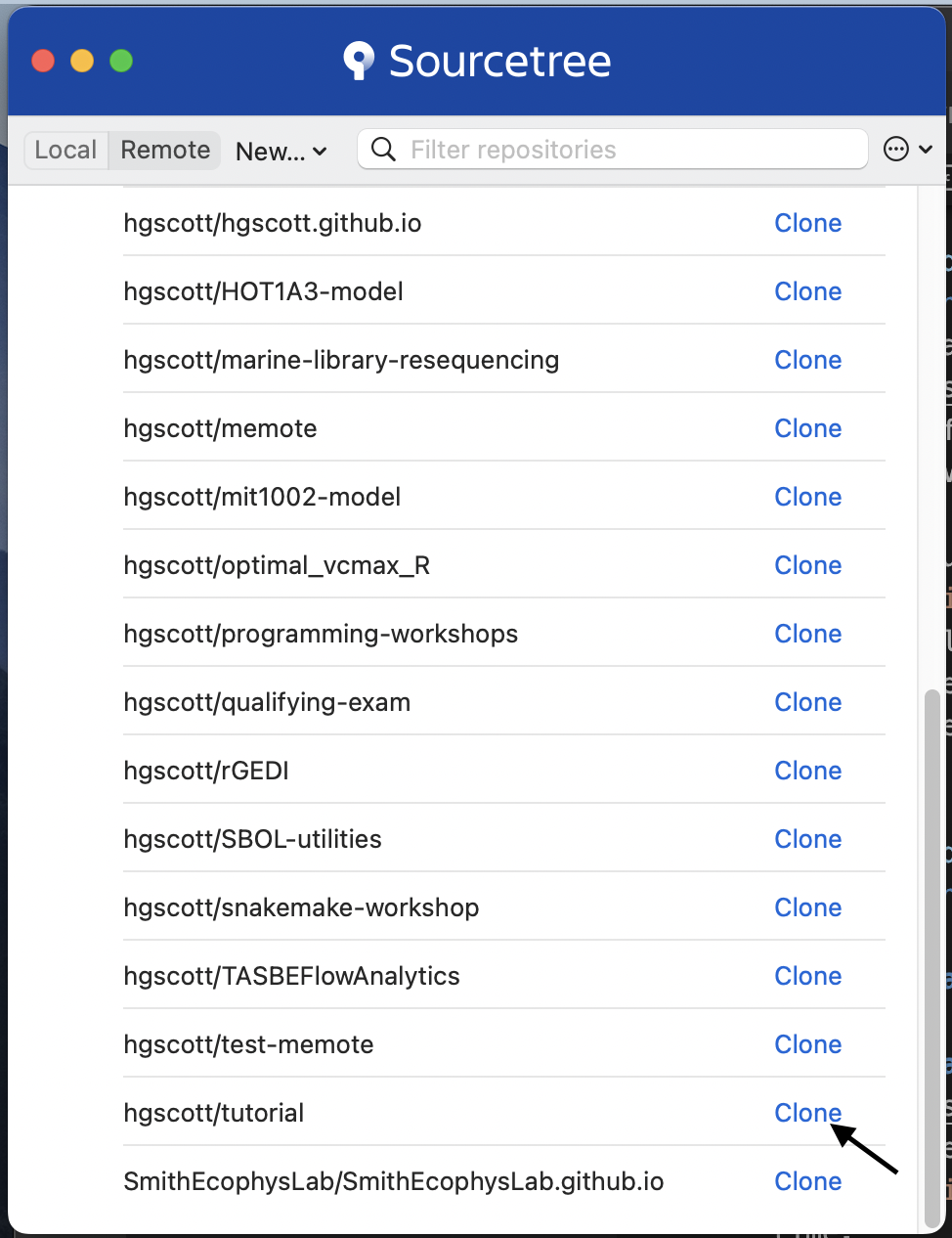Clone hgscott/mit1002-model repository
The height and width of the screenshot is (1238, 952).
pyautogui.click(x=807, y=497)
